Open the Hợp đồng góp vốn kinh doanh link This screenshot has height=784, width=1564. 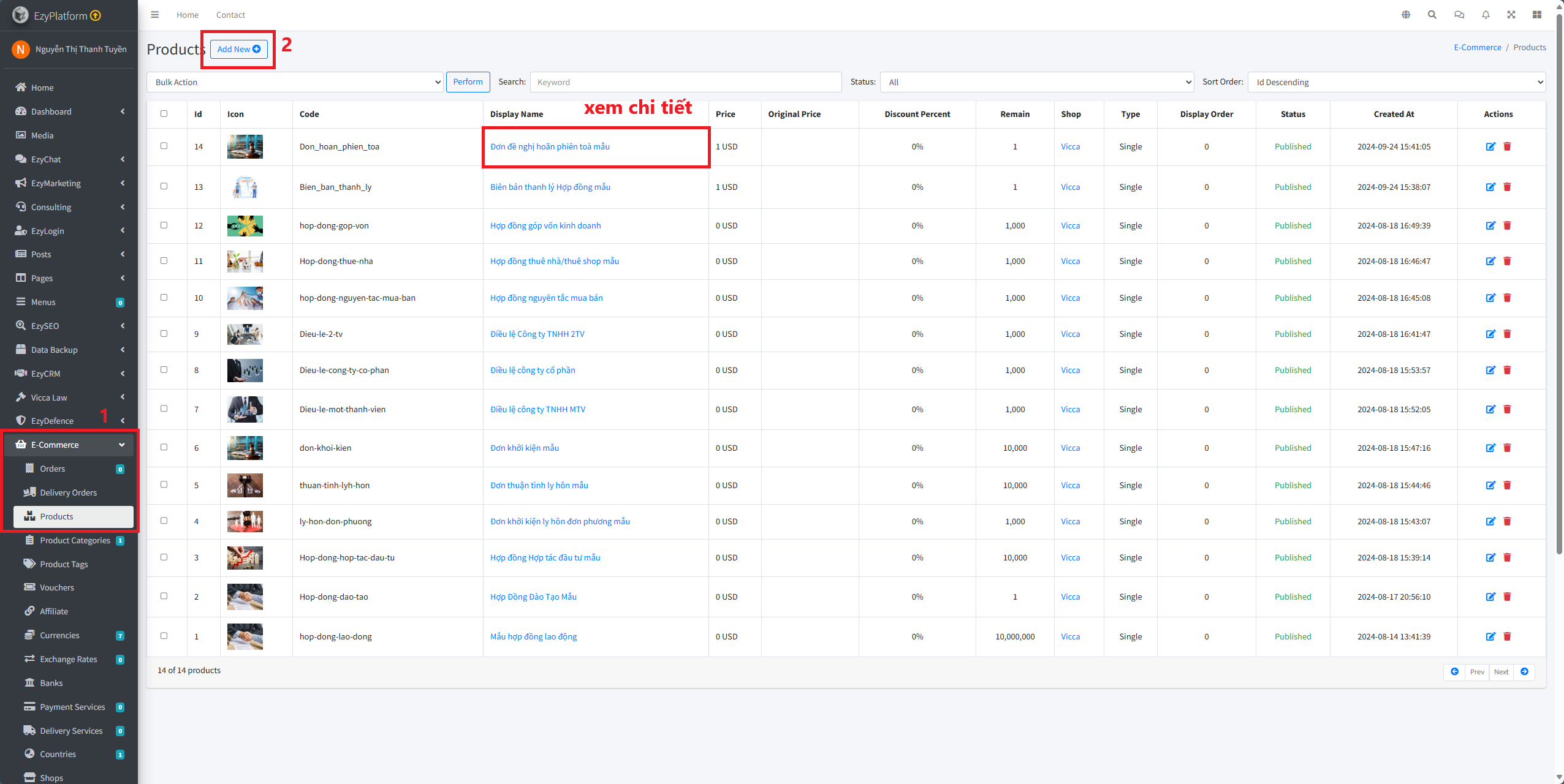(x=545, y=225)
